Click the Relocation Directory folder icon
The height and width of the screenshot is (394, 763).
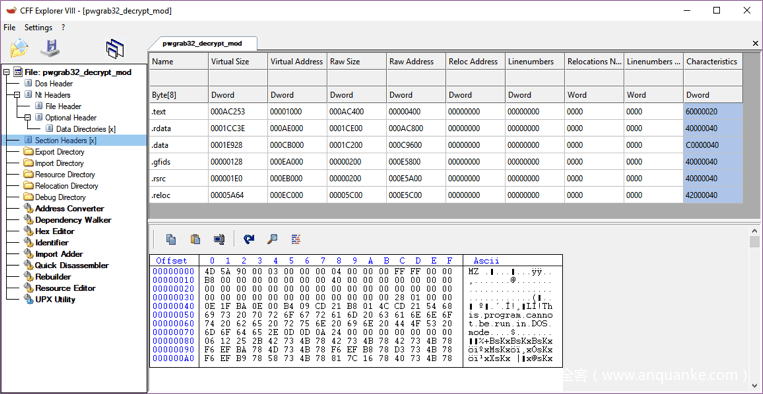pos(28,186)
